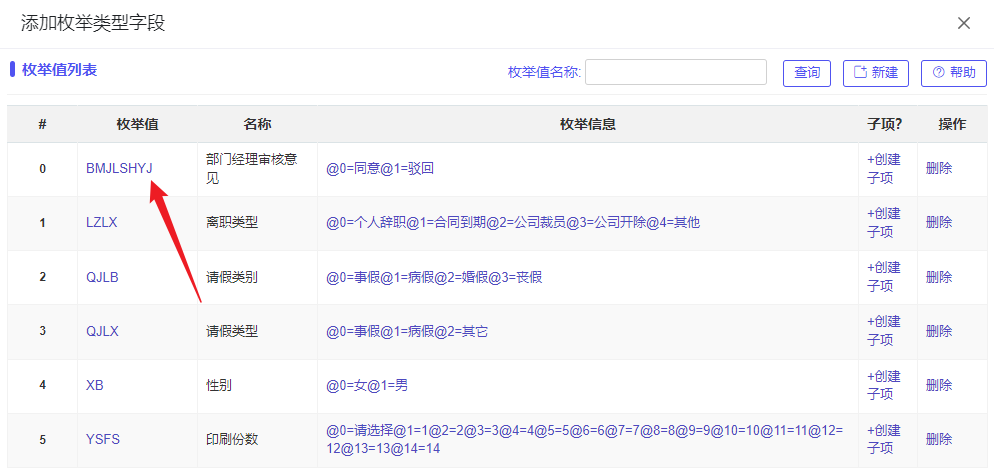Delete the 请假类型 QJLX row

point(939,331)
